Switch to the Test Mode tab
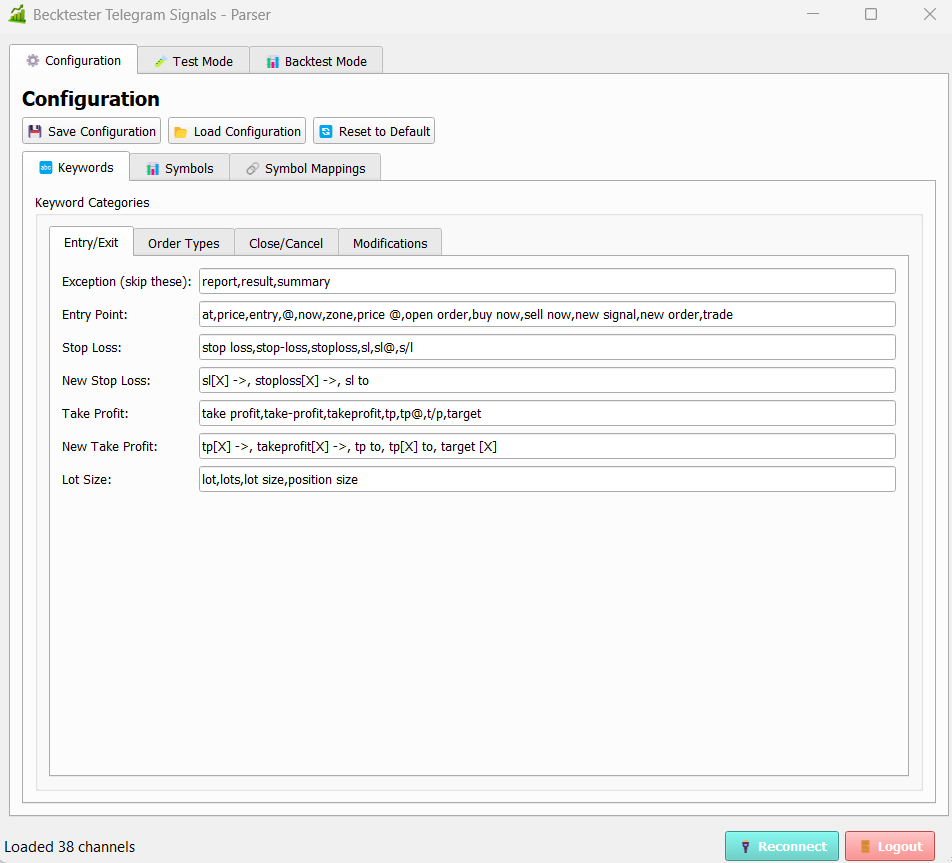The width and height of the screenshot is (952, 863). [193, 62]
